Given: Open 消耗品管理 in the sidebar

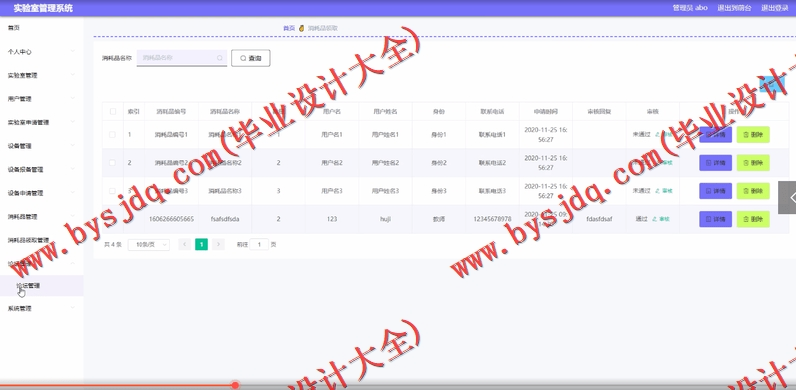Looking at the screenshot, I should point(22,217).
